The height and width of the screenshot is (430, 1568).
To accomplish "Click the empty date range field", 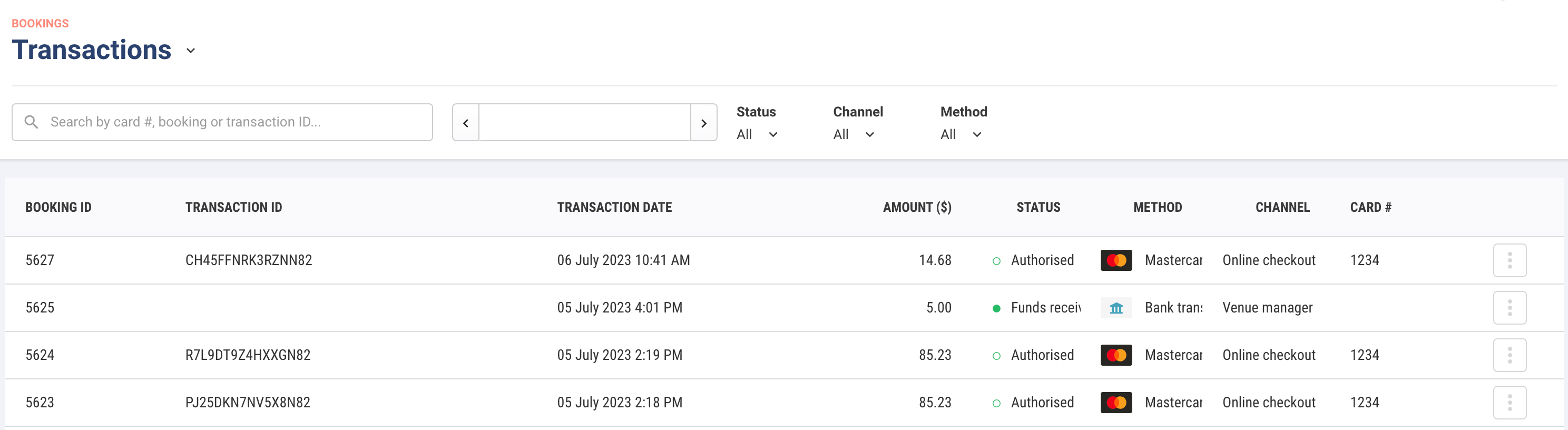I will point(584,122).
